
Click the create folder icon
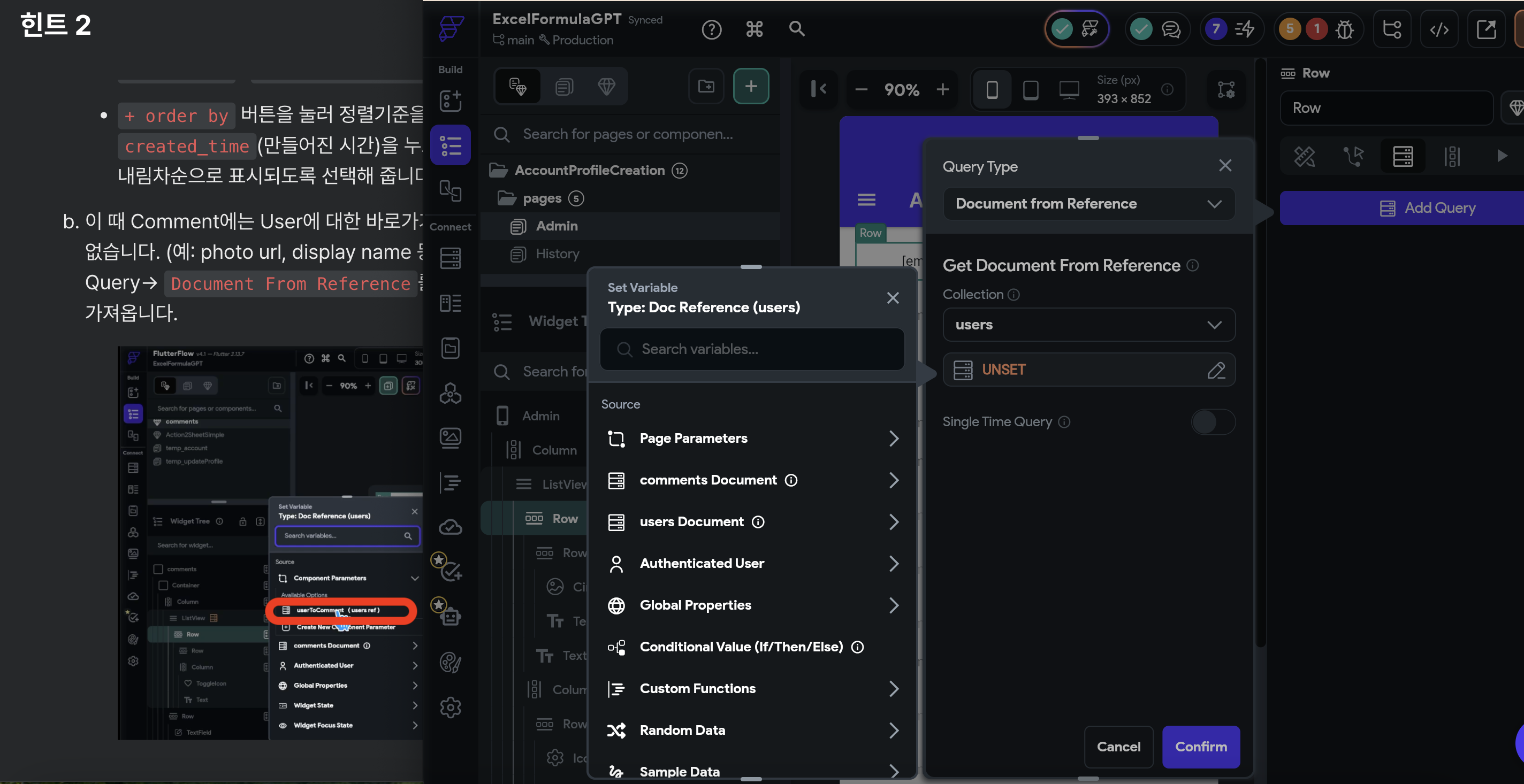706,86
